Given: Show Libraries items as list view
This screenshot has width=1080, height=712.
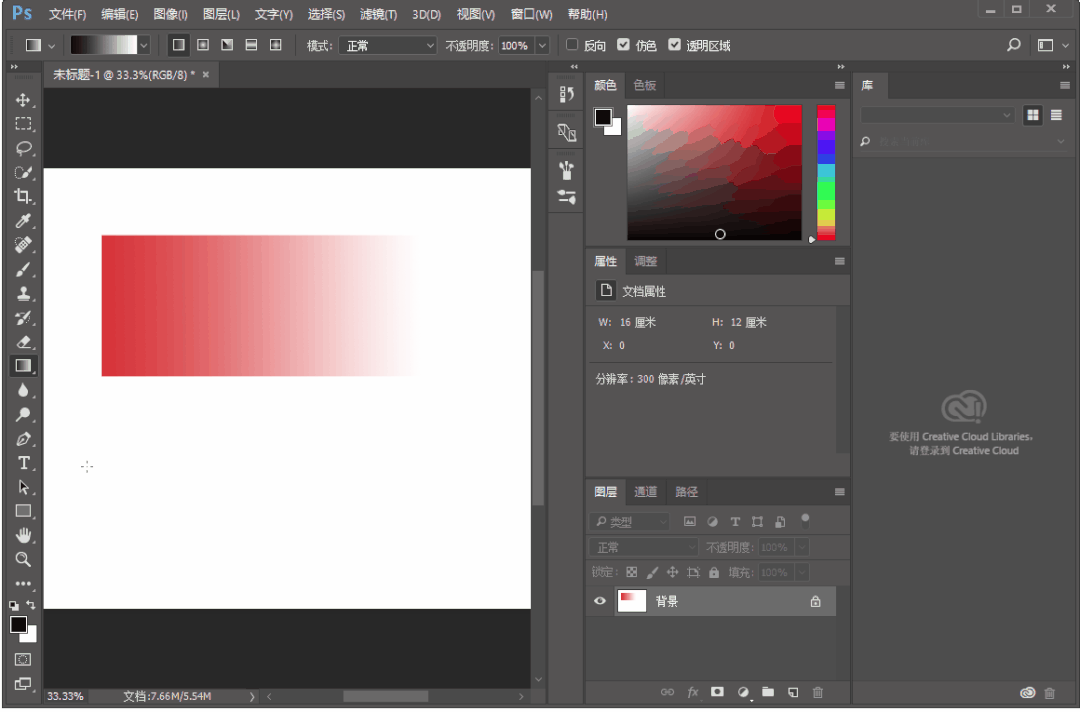Looking at the screenshot, I should click(1056, 115).
